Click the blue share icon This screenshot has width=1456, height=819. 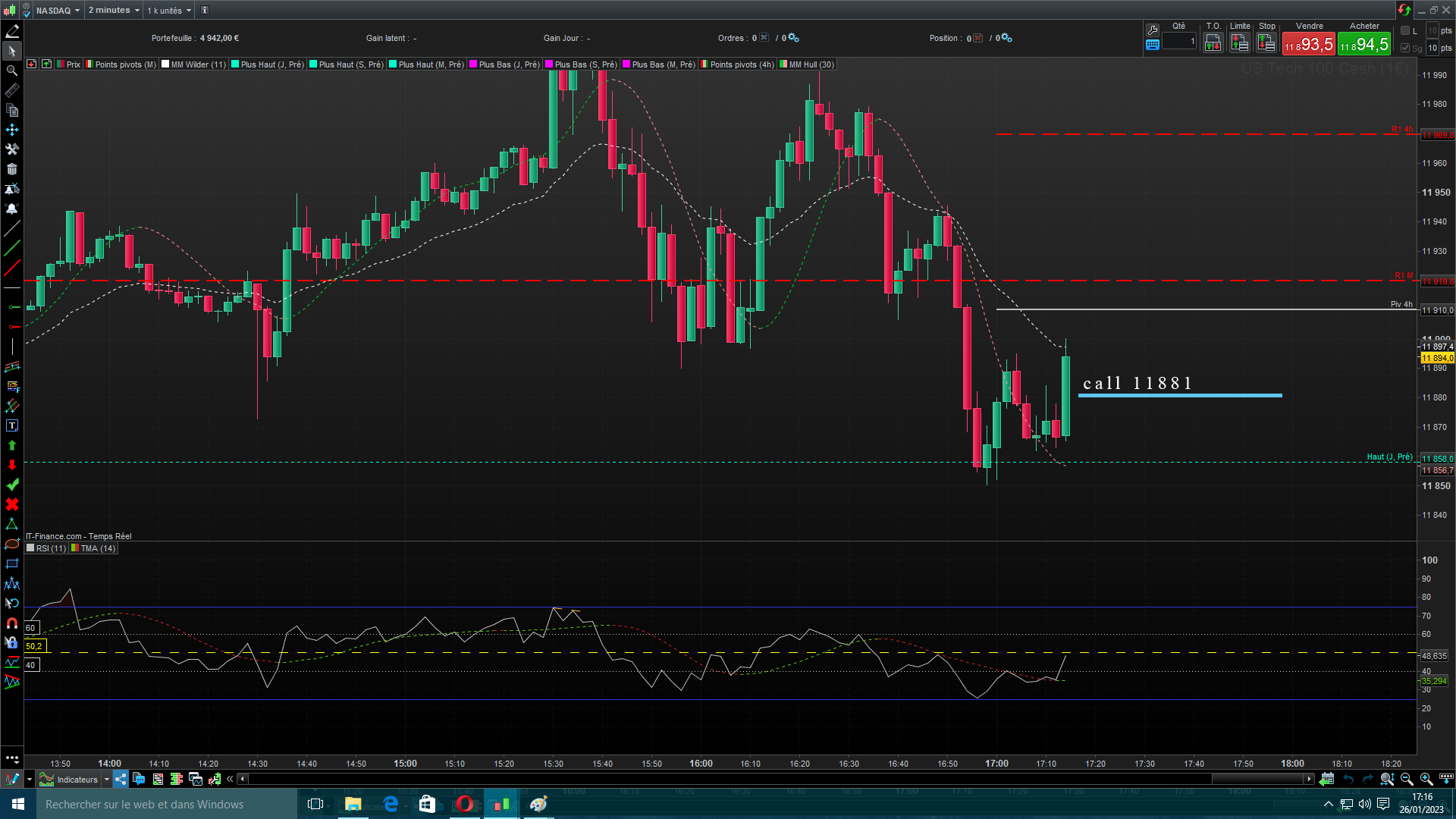pos(121,779)
